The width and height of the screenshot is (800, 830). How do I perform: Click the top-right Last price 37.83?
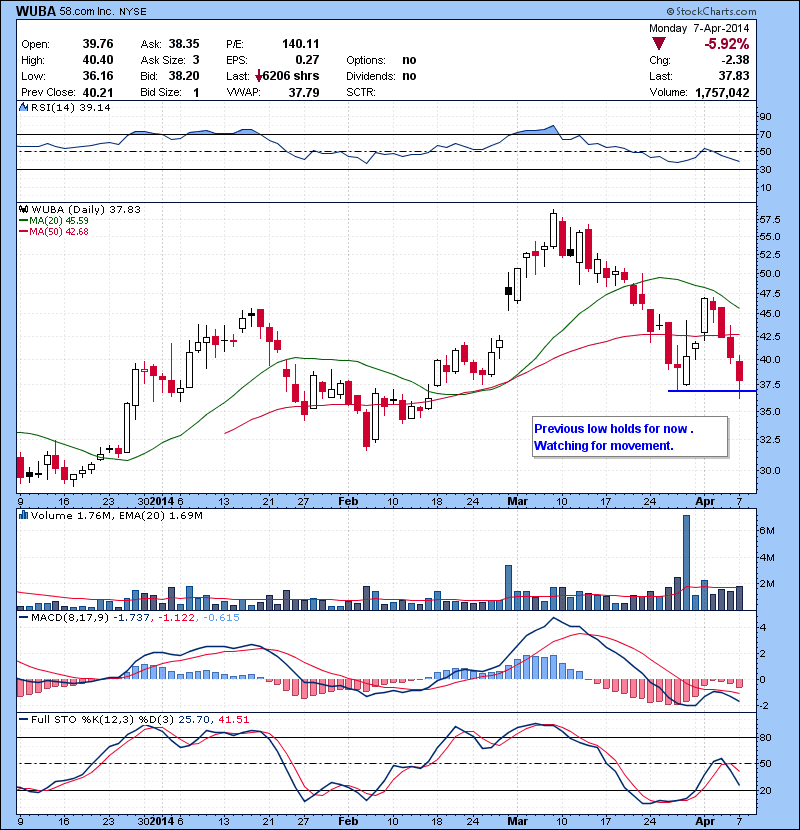(734, 76)
